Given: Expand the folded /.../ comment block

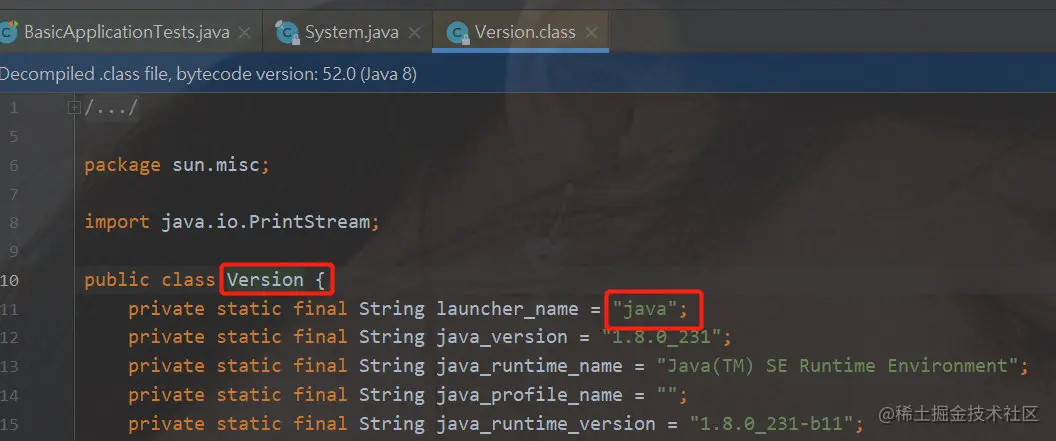Looking at the screenshot, I should [75, 107].
